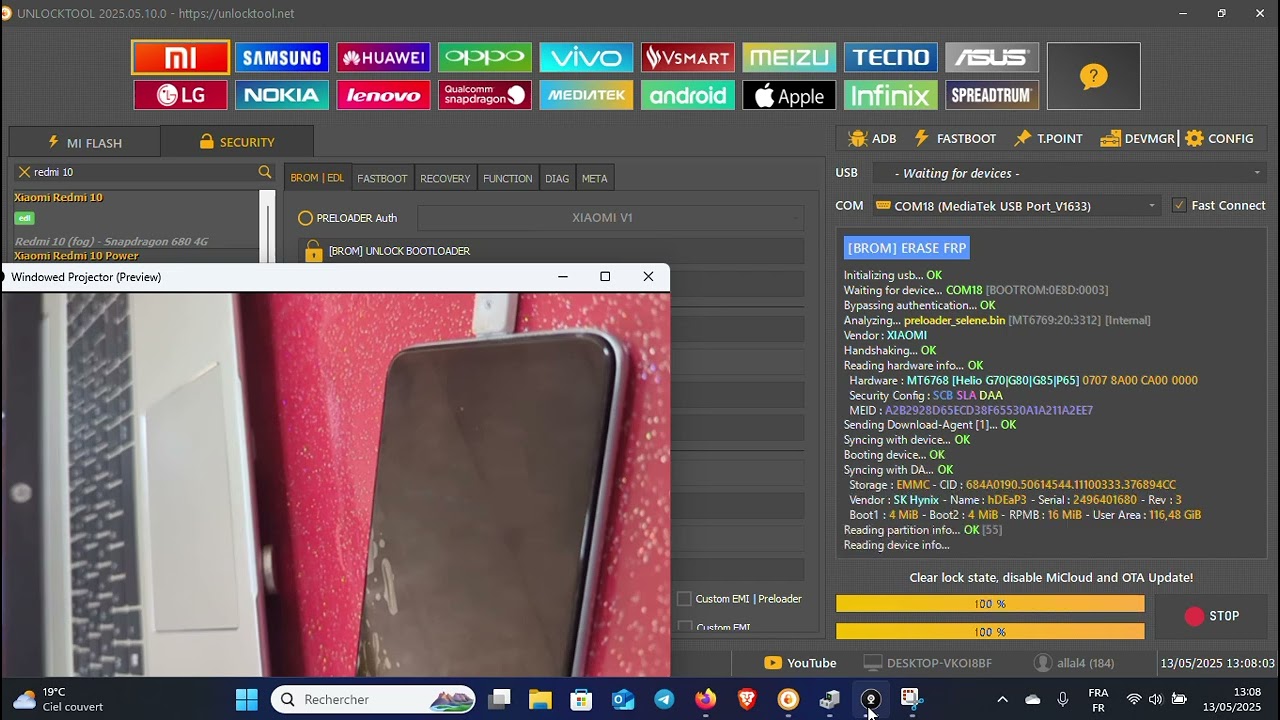Screen dimensions: 1280x720
Task: Click the upper 100 % progress bar
Action: click(x=990, y=604)
